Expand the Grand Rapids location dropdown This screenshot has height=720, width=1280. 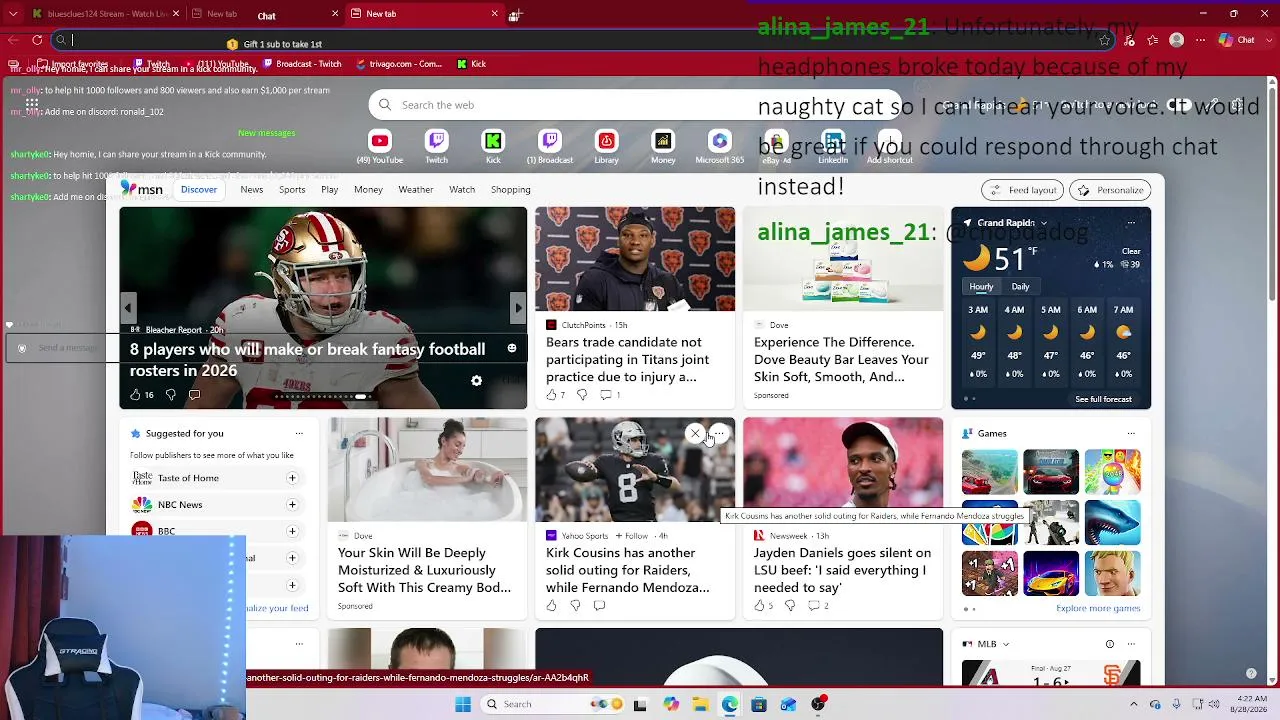pos(1044,223)
